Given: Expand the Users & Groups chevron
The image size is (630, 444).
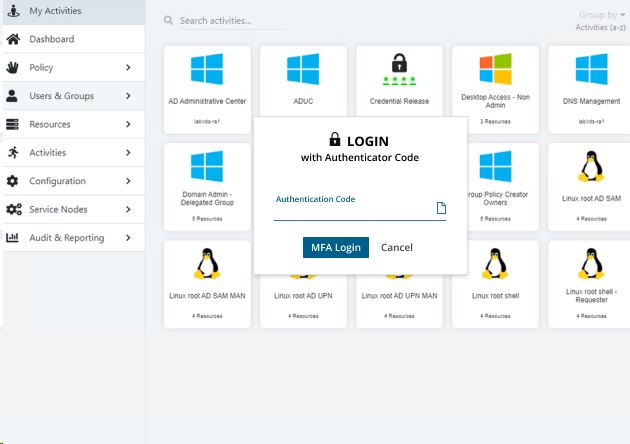Looking at the screenshot, I should 128,96.
